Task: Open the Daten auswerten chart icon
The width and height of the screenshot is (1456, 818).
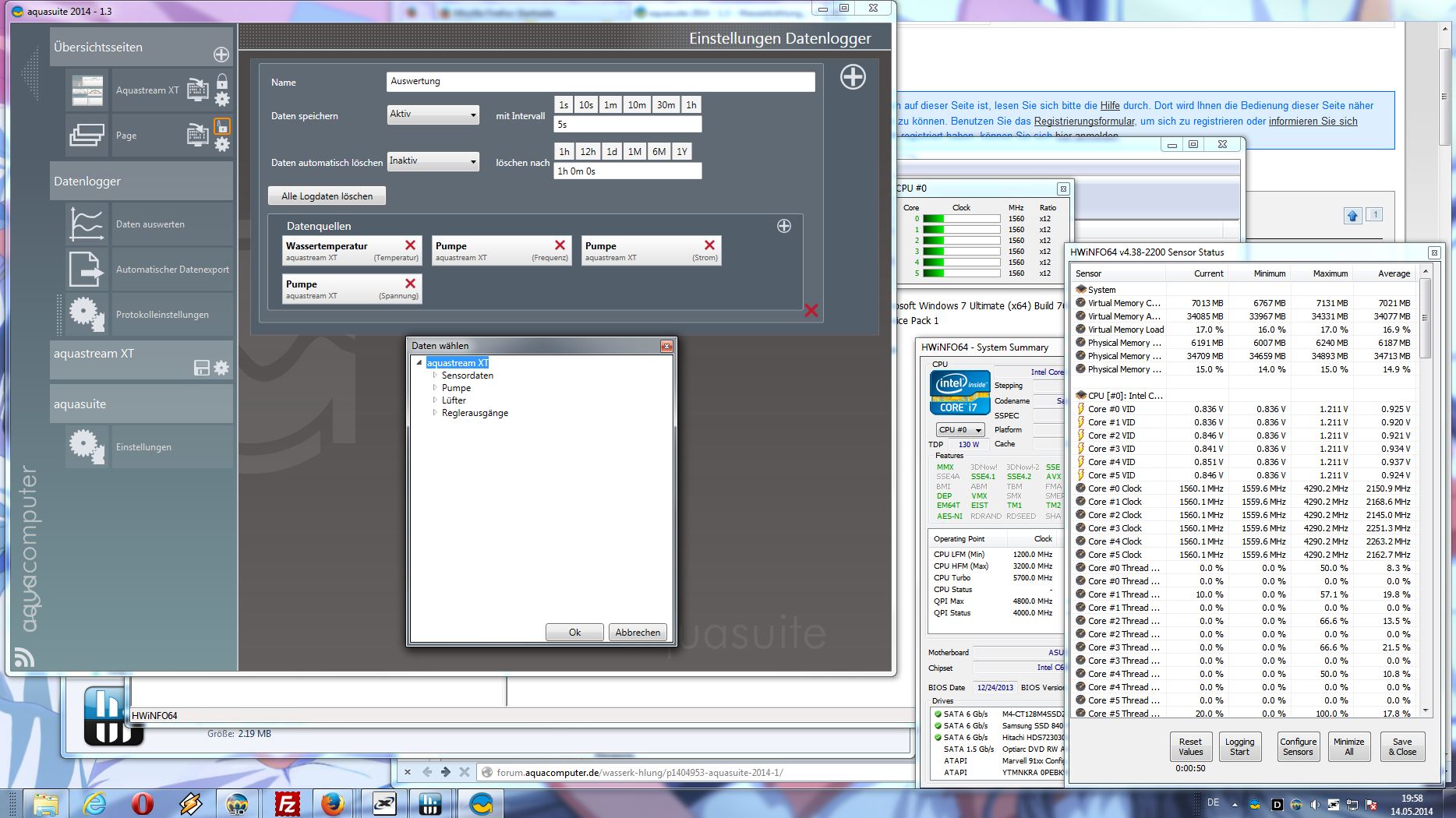Action: [87, 224]
